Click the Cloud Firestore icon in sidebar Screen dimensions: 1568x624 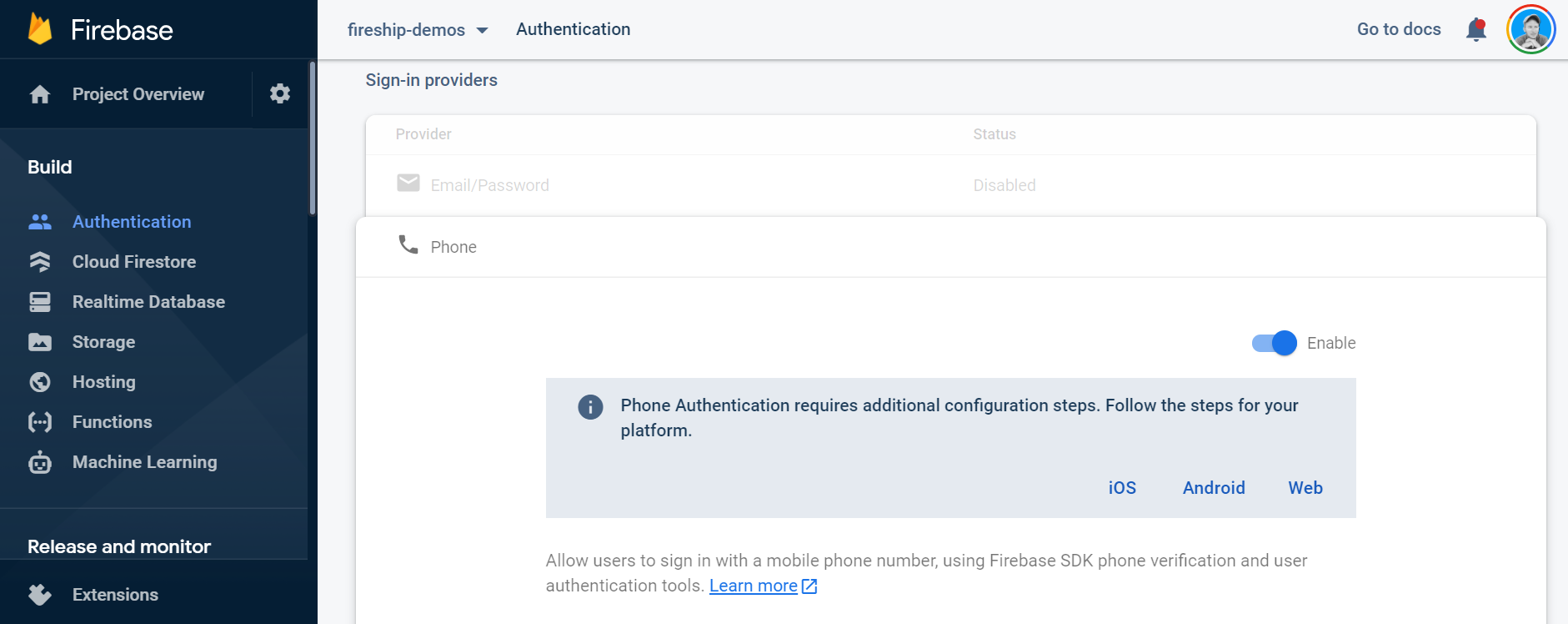40,262
